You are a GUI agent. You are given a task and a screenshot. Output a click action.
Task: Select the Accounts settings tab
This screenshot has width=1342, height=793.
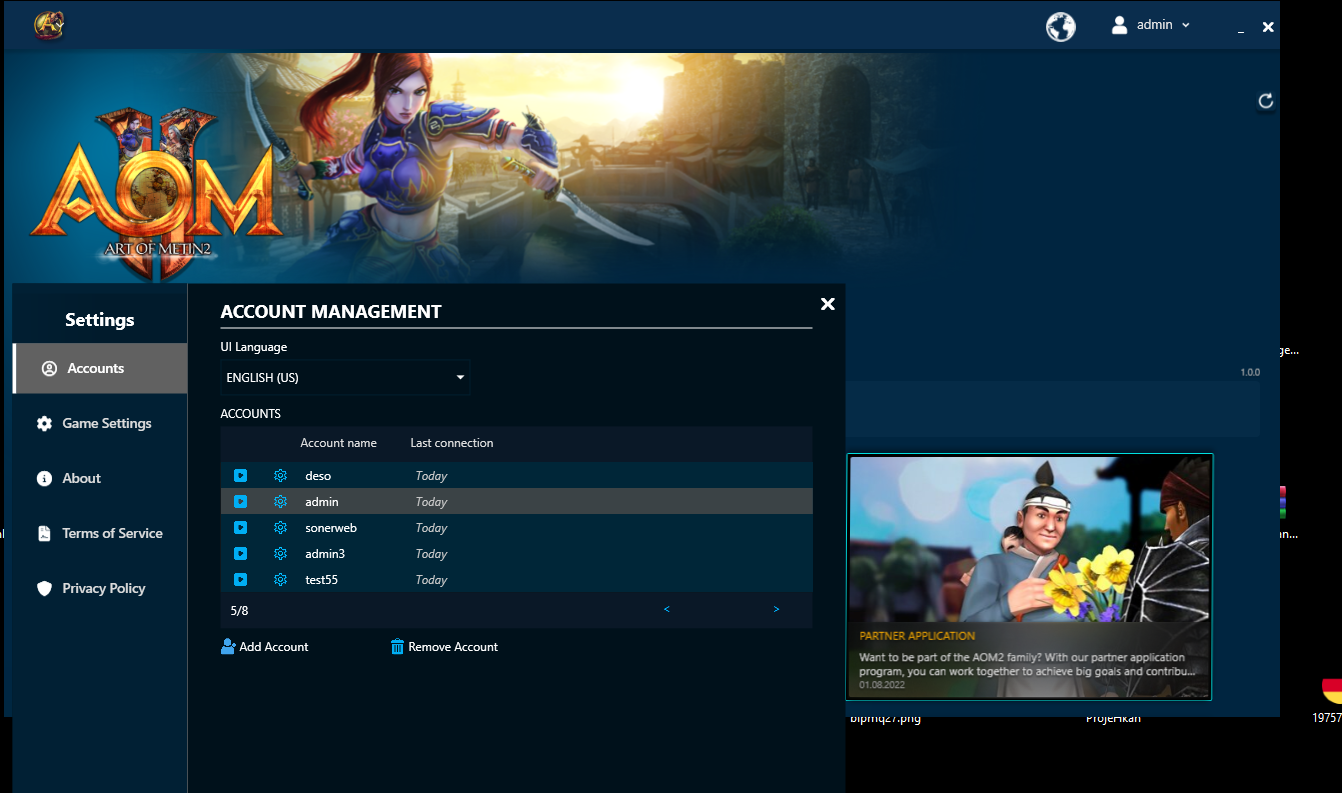pos(100,368)
